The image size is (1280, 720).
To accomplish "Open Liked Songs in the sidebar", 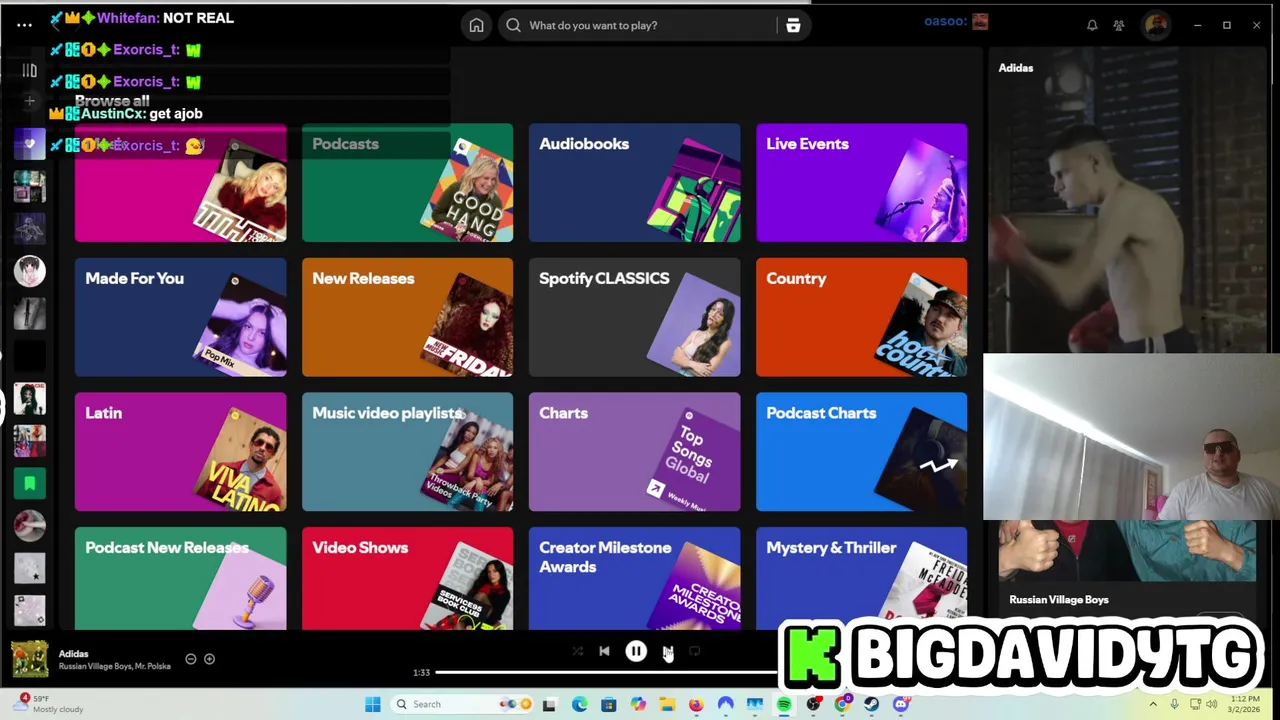I will 30,144.
